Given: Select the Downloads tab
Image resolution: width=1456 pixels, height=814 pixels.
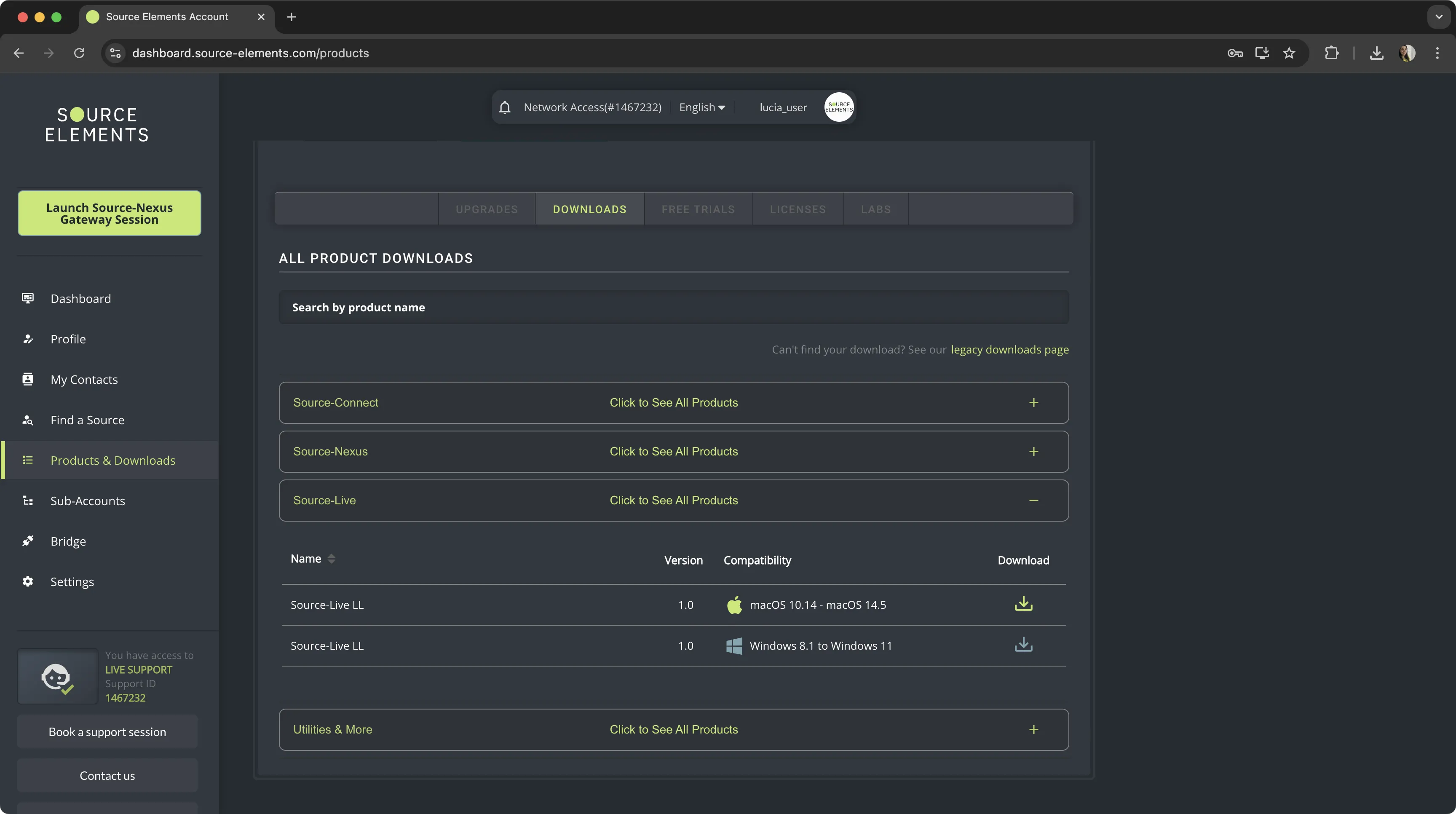Looking at the screenshot, I should click(589, 209).
